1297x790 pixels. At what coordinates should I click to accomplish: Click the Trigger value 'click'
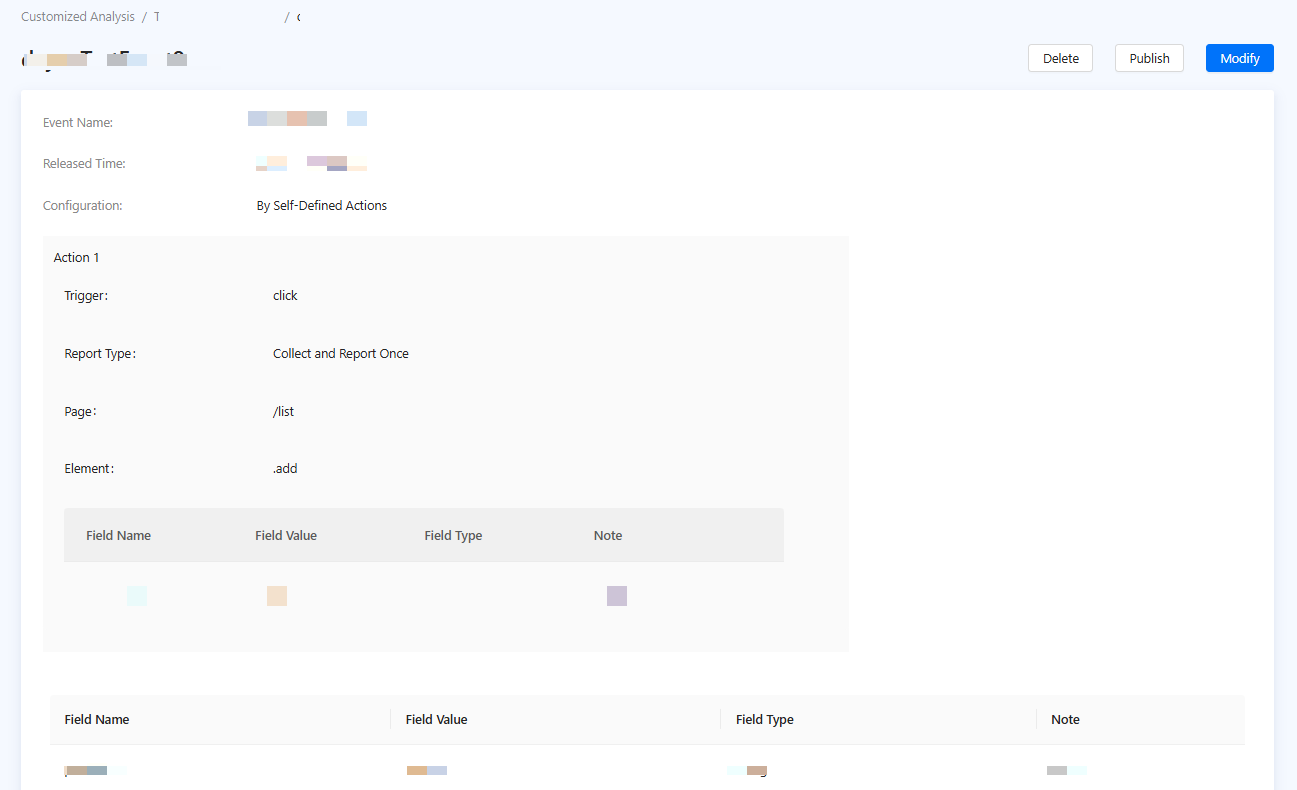[x=285, y=295]
